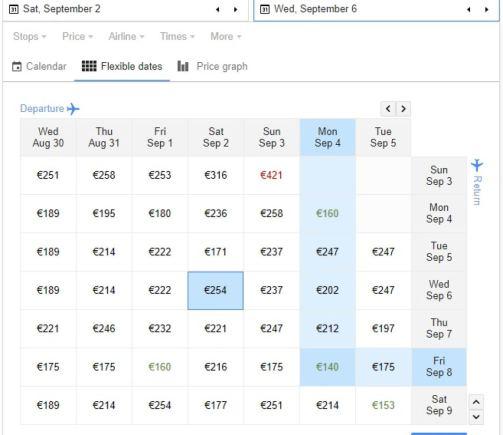Open the Times filter dropdown

177,36
